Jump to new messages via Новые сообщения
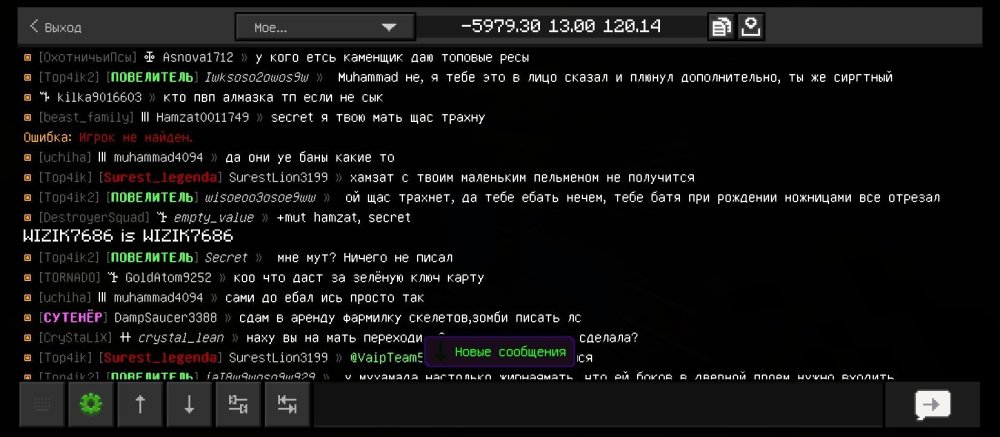The width and height of the screenshot is (1000, 437). pos(501,352)
